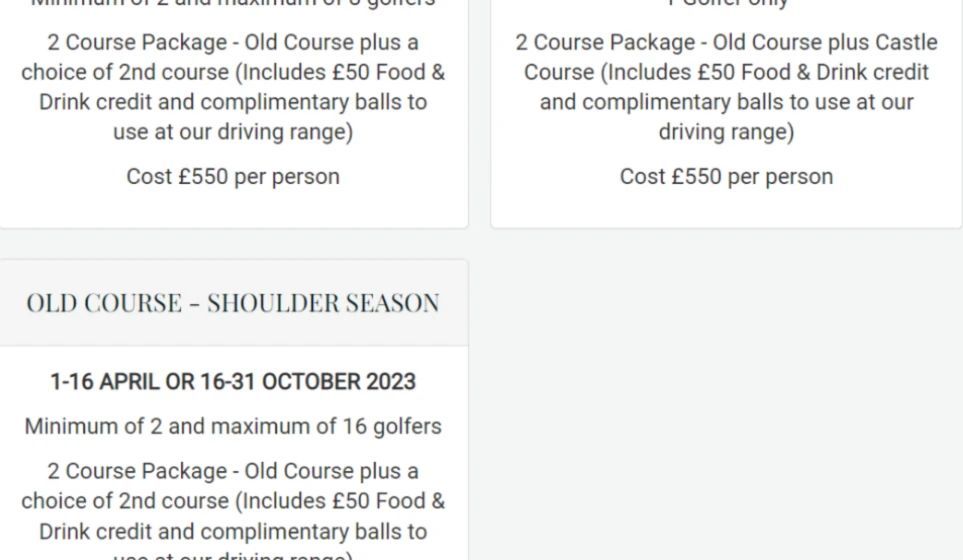
Task: Click the minimum of 2 and maximum of 16 golfers text
Action: pyautogui.click(x=233, y=426)
